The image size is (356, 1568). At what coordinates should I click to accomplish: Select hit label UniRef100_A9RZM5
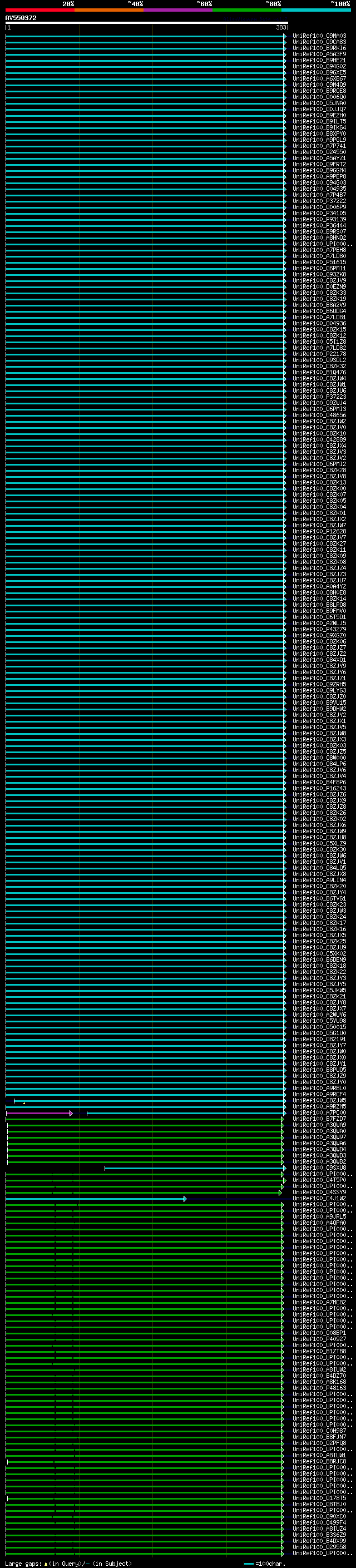(x=319, y=1106)
